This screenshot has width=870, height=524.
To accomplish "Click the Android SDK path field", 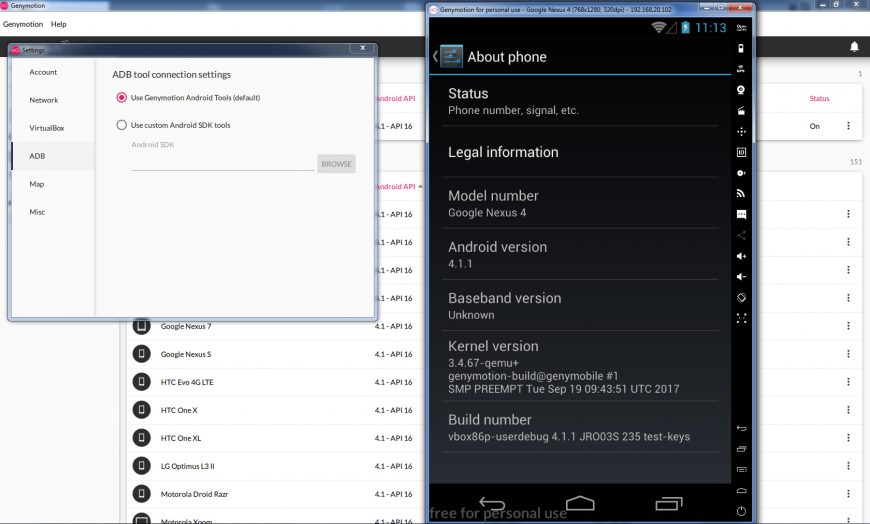I will [x=222, y=163].
